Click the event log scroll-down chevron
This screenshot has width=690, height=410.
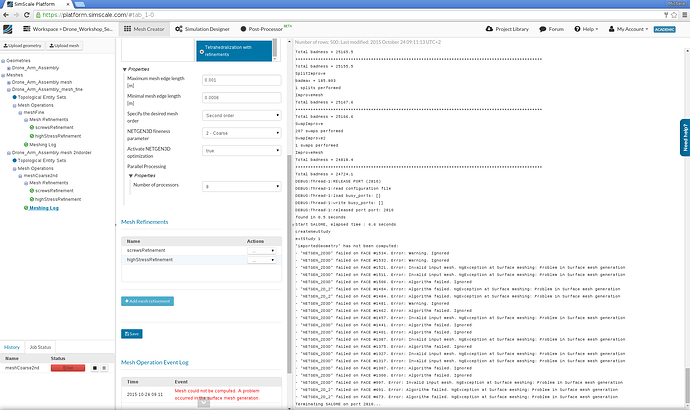[x=203, y=402]
